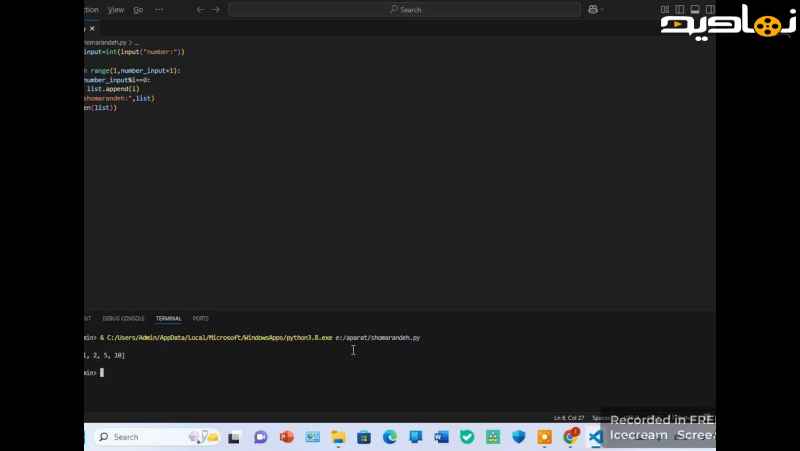
Task: Place cursor on the int(input("number:")) line
Action: point(135,52)
